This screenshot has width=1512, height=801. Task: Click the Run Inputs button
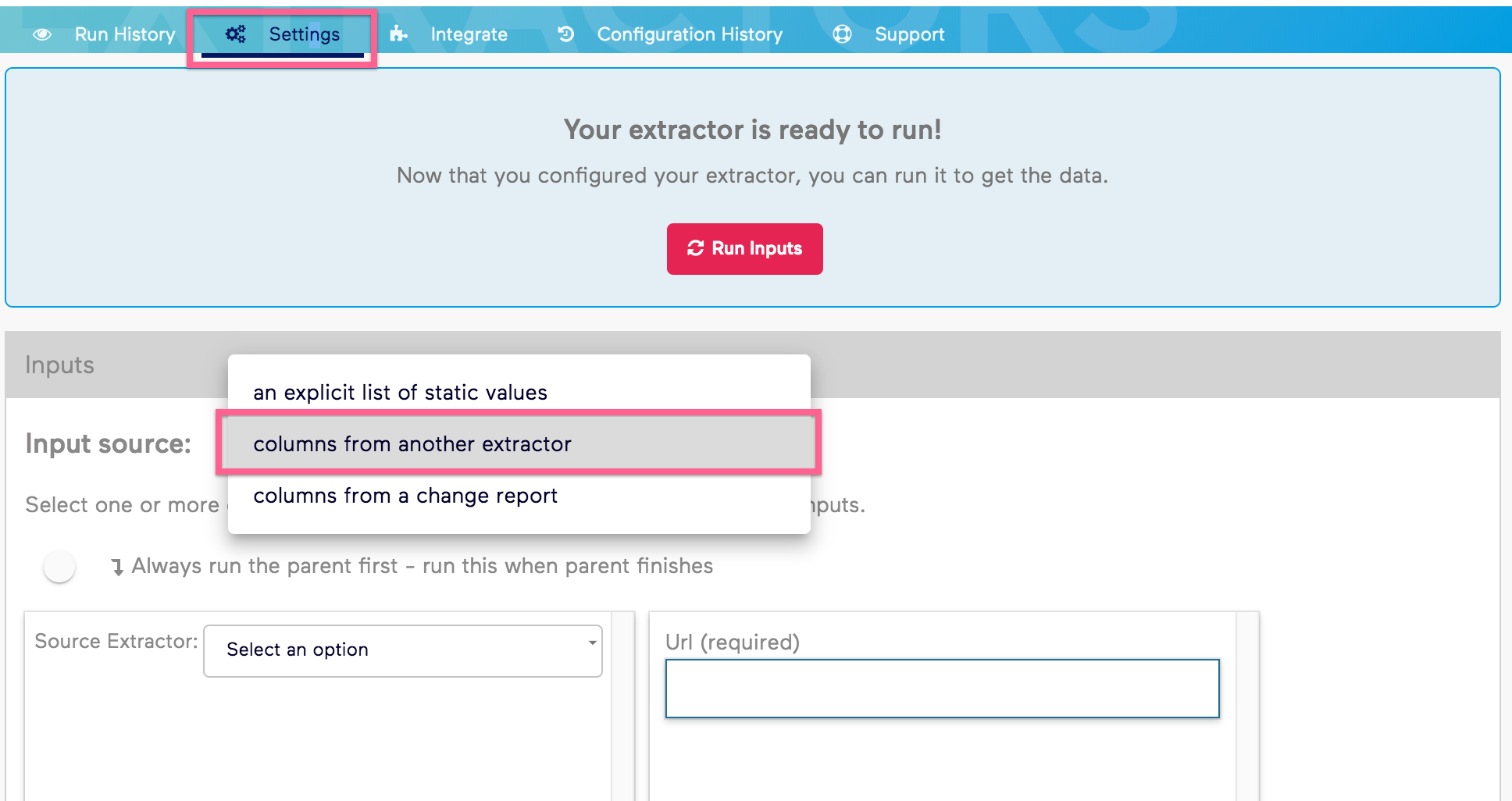pos(744,248)
